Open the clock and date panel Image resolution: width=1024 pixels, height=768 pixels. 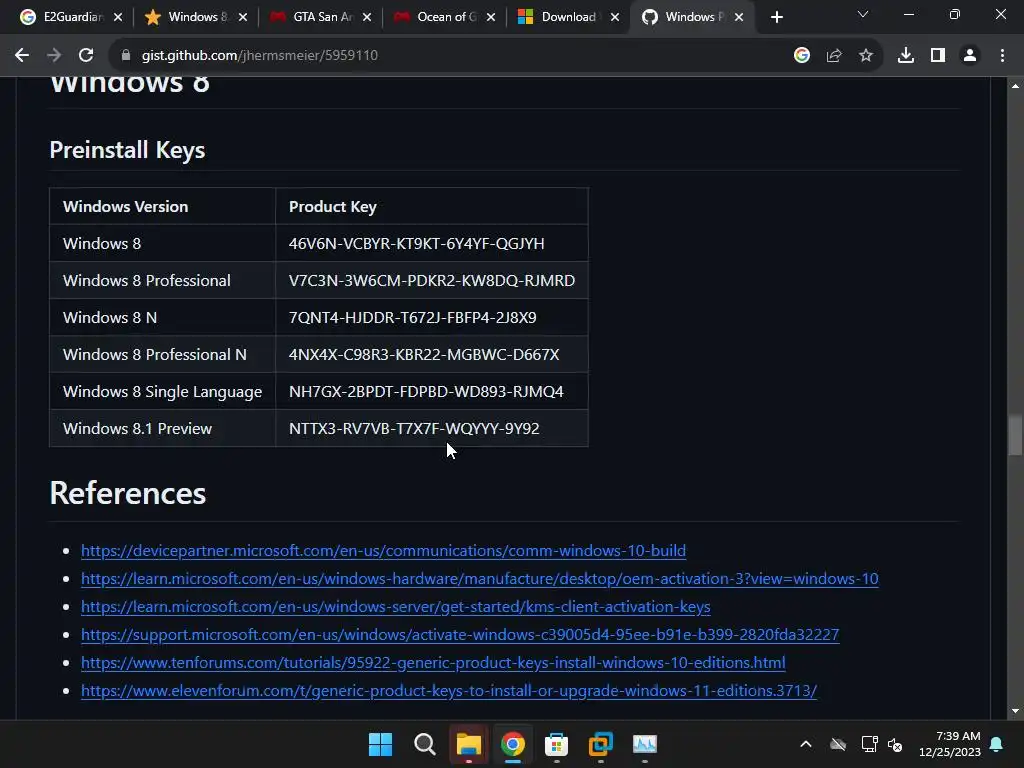[x=950, y=744]
